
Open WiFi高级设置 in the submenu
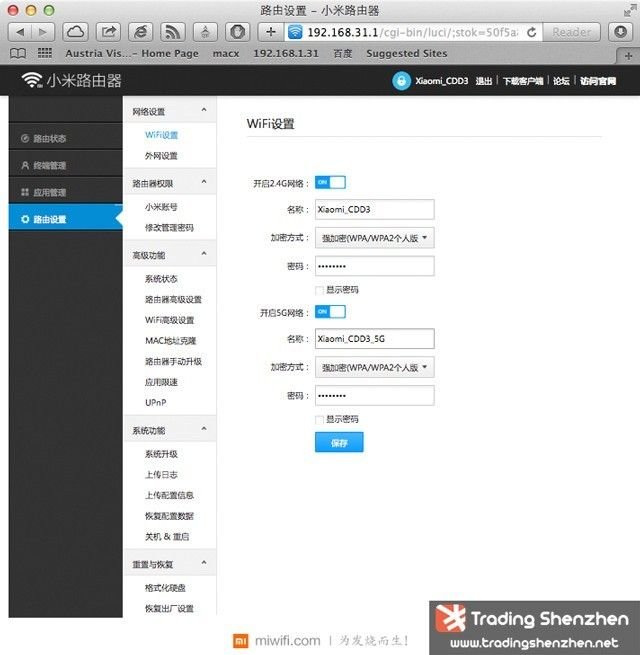[170, 320]
